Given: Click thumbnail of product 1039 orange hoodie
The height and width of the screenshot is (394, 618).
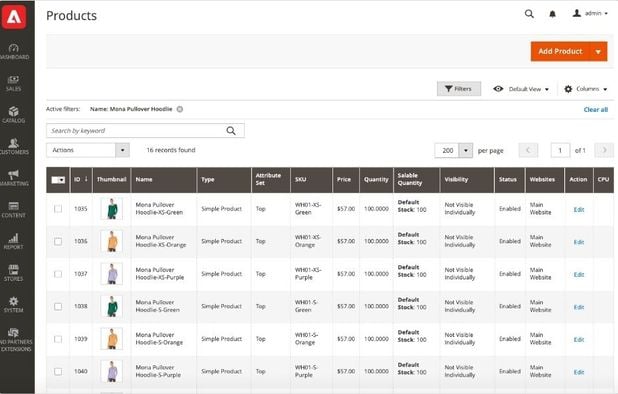Looking at the screenshot, I should click(112, 339).
